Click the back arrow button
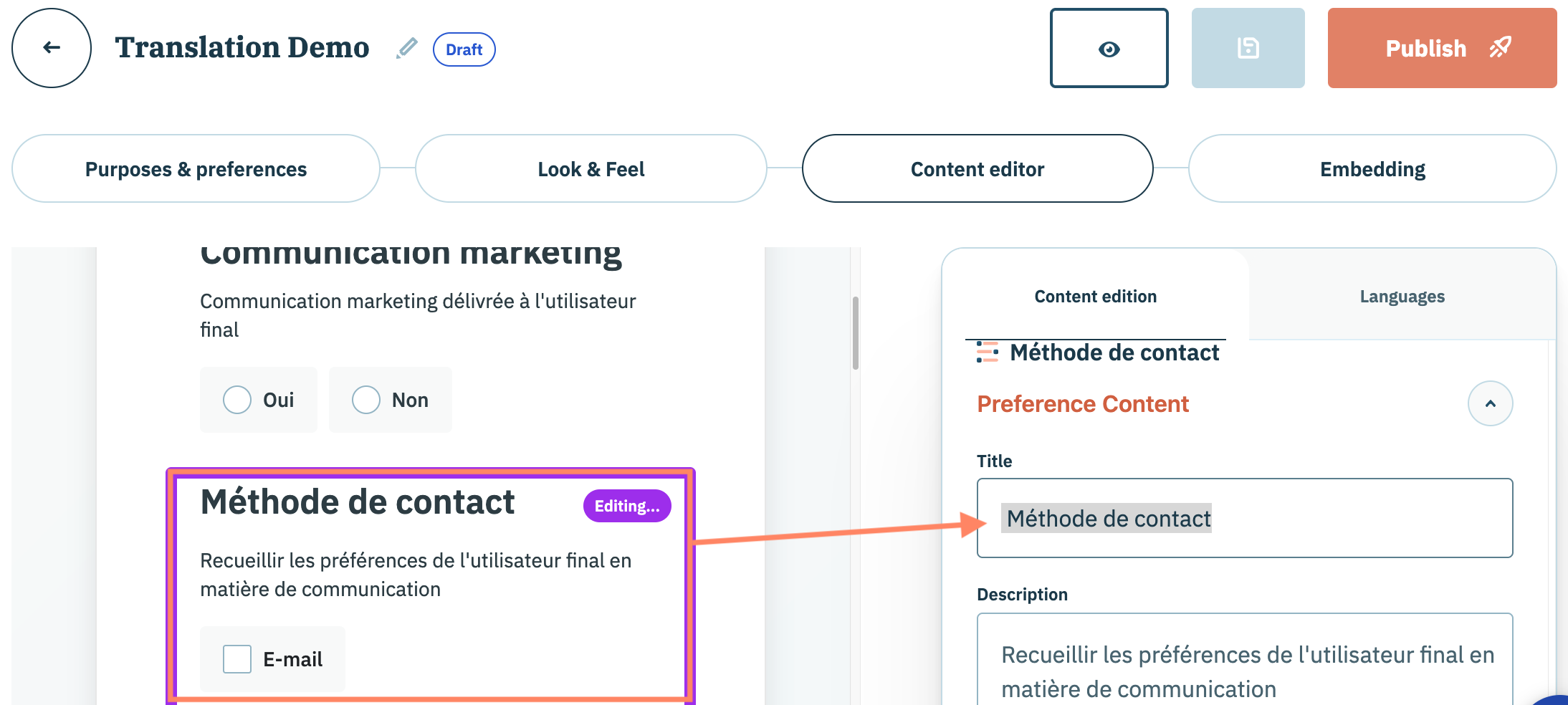 52,48
